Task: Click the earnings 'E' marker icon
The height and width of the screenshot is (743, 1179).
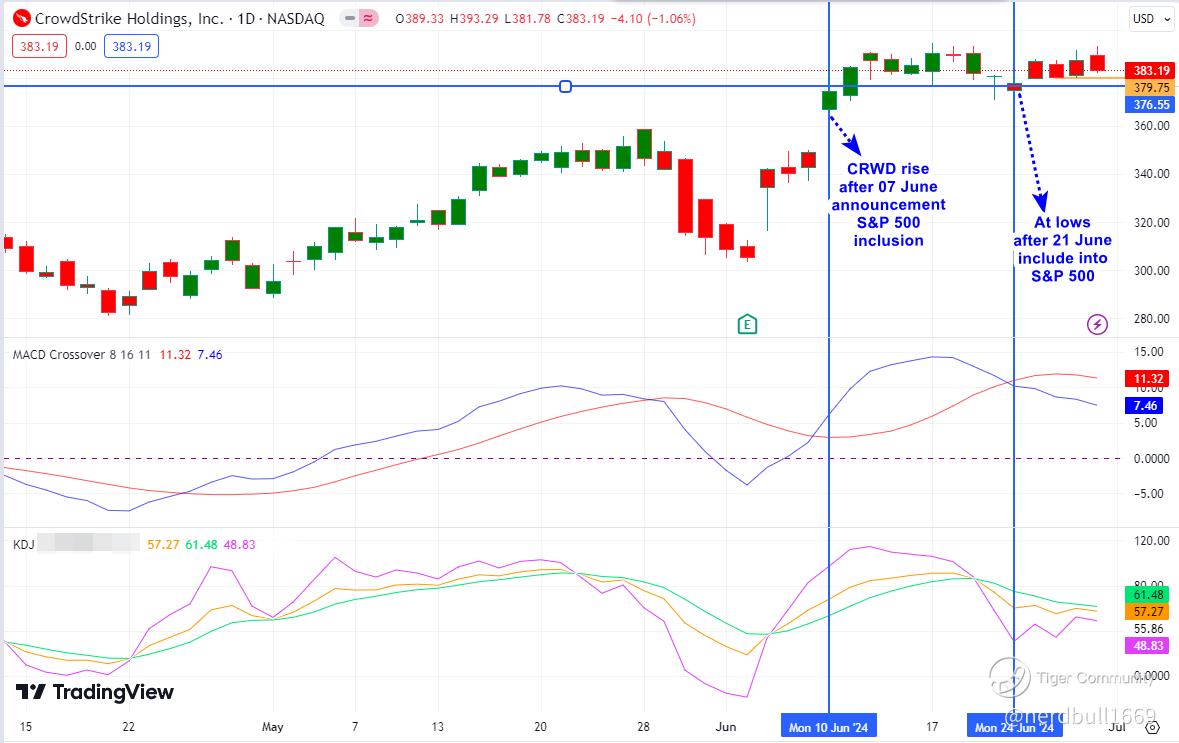Action: point(747,324)
